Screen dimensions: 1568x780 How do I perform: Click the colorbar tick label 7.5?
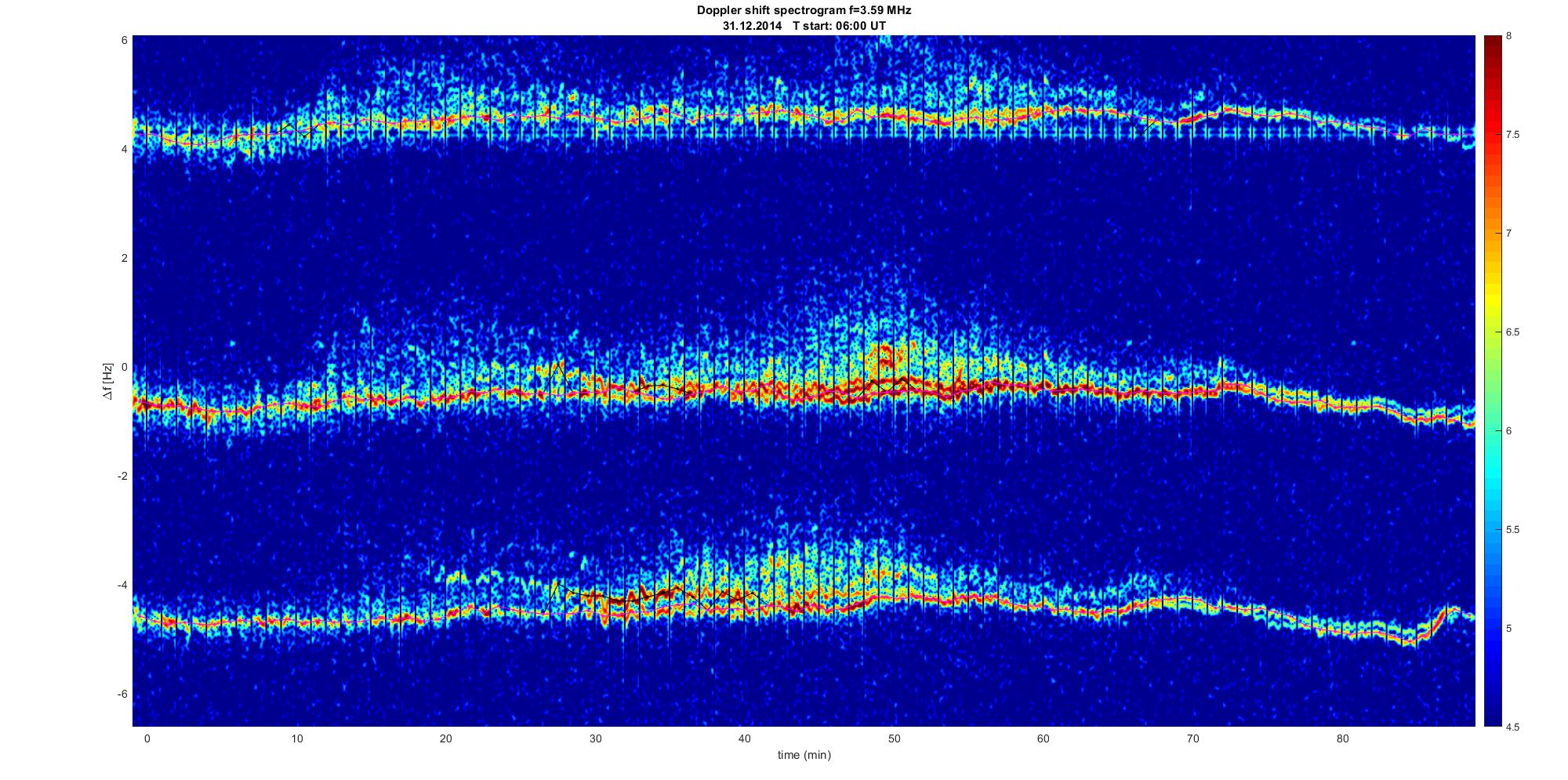(1512, 135)
